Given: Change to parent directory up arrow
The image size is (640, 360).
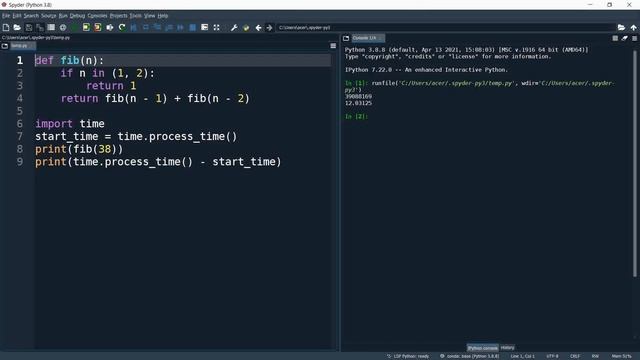Looking at the screenshot, I should pyautogui.click(x=633, y=27).
